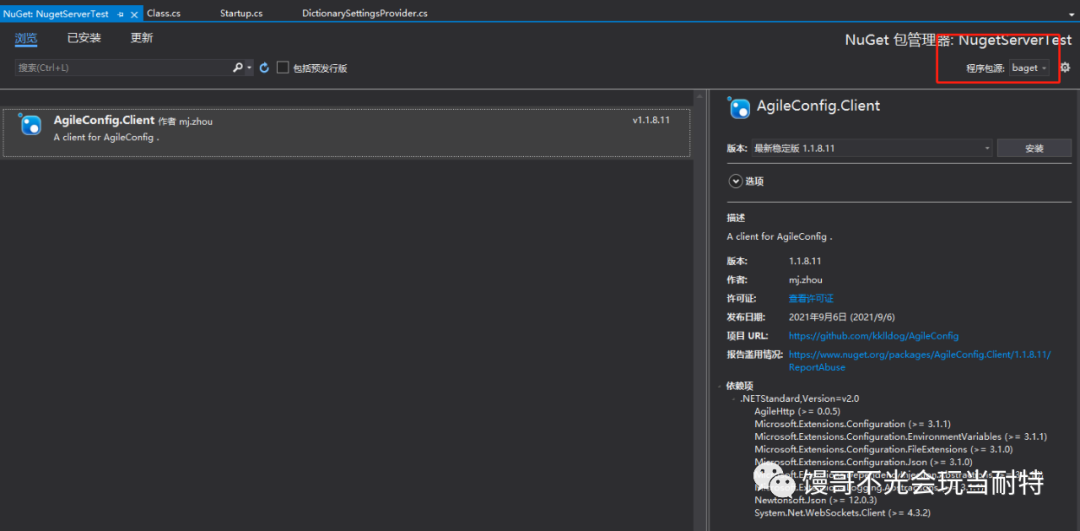The height and width of the screenshot is (531, 1080).
Task: Open the 更新 (Updates) tab
Action: coord(142,39)
